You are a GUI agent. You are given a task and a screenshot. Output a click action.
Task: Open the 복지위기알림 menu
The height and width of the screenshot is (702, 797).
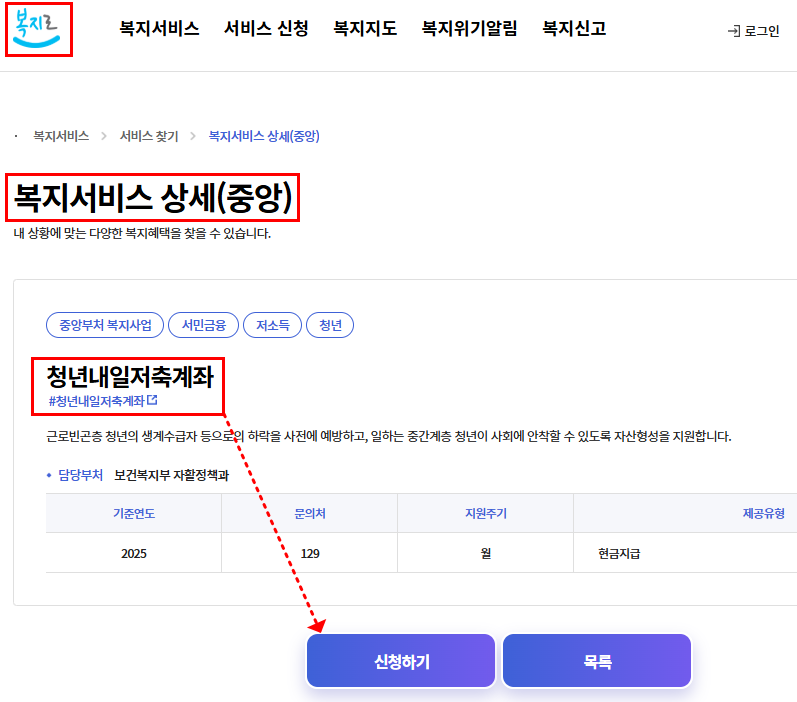469,28
